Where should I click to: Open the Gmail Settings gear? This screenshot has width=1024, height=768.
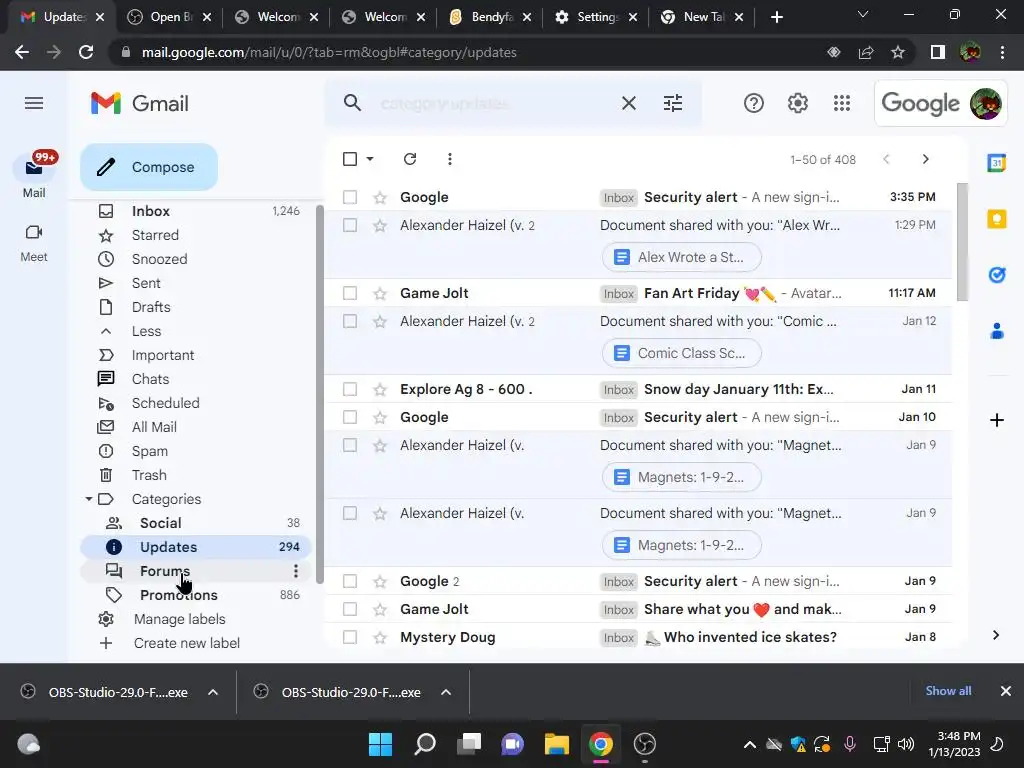point(797,103)
